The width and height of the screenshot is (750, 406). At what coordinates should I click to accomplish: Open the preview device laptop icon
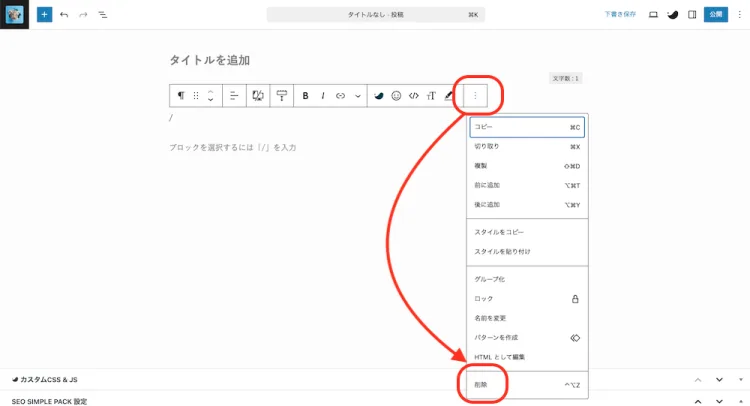point(653,14)
